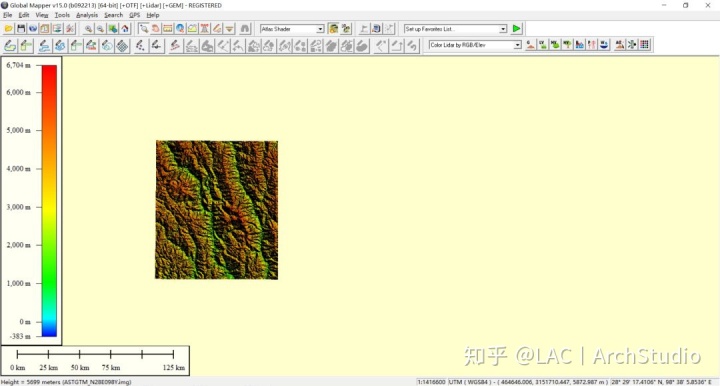The image size is (720, 386).
Task: Open the Tools menu
Action: pyautogui.click(x=62, y=15)
